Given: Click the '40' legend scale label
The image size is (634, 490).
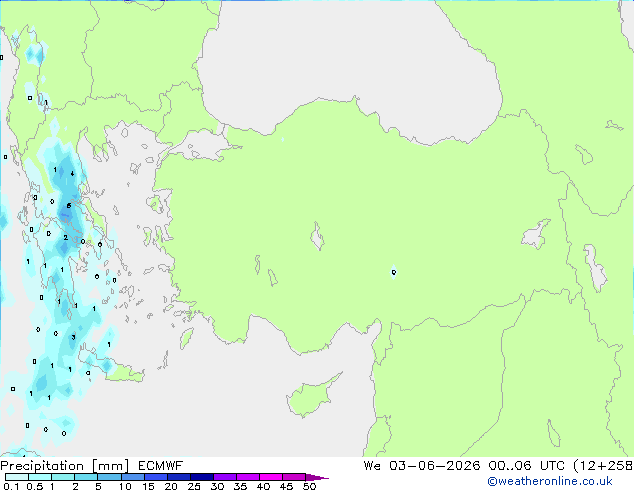Looking at the screenshot, I should tap(263, 486).
